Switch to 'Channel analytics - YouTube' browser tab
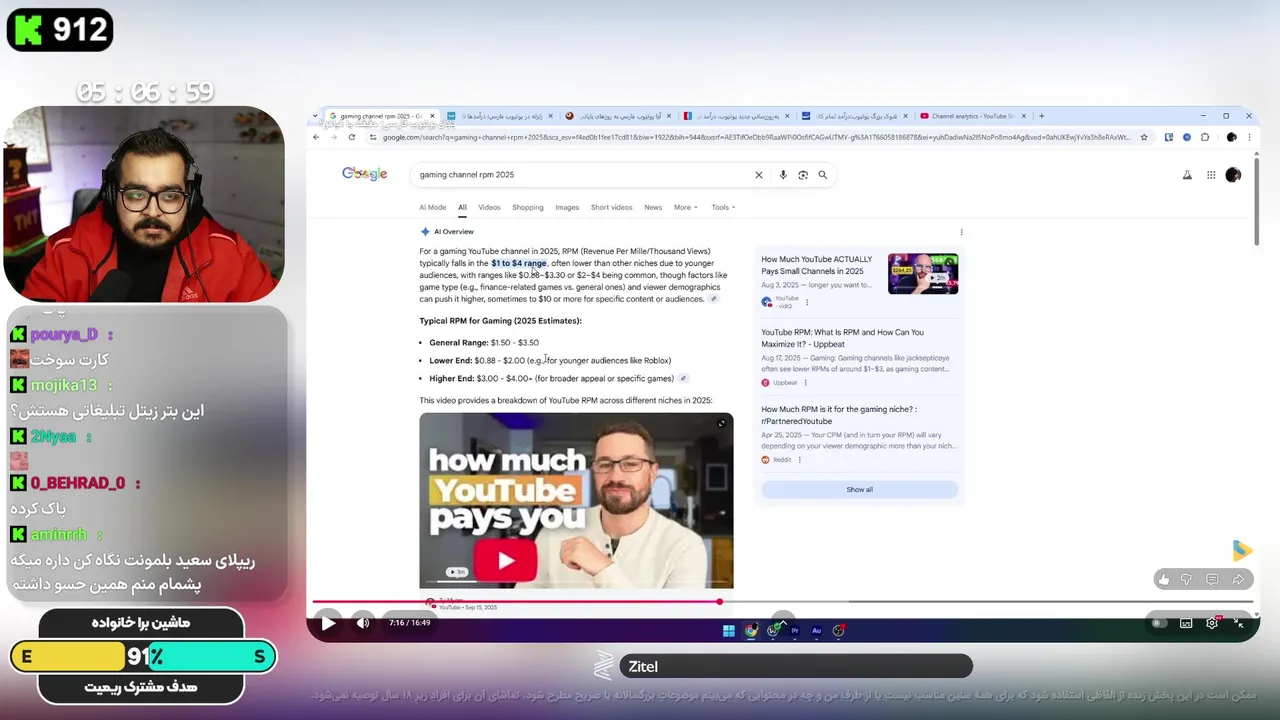The width and height of the screenshot is (1280, 720). pos(971,116)
